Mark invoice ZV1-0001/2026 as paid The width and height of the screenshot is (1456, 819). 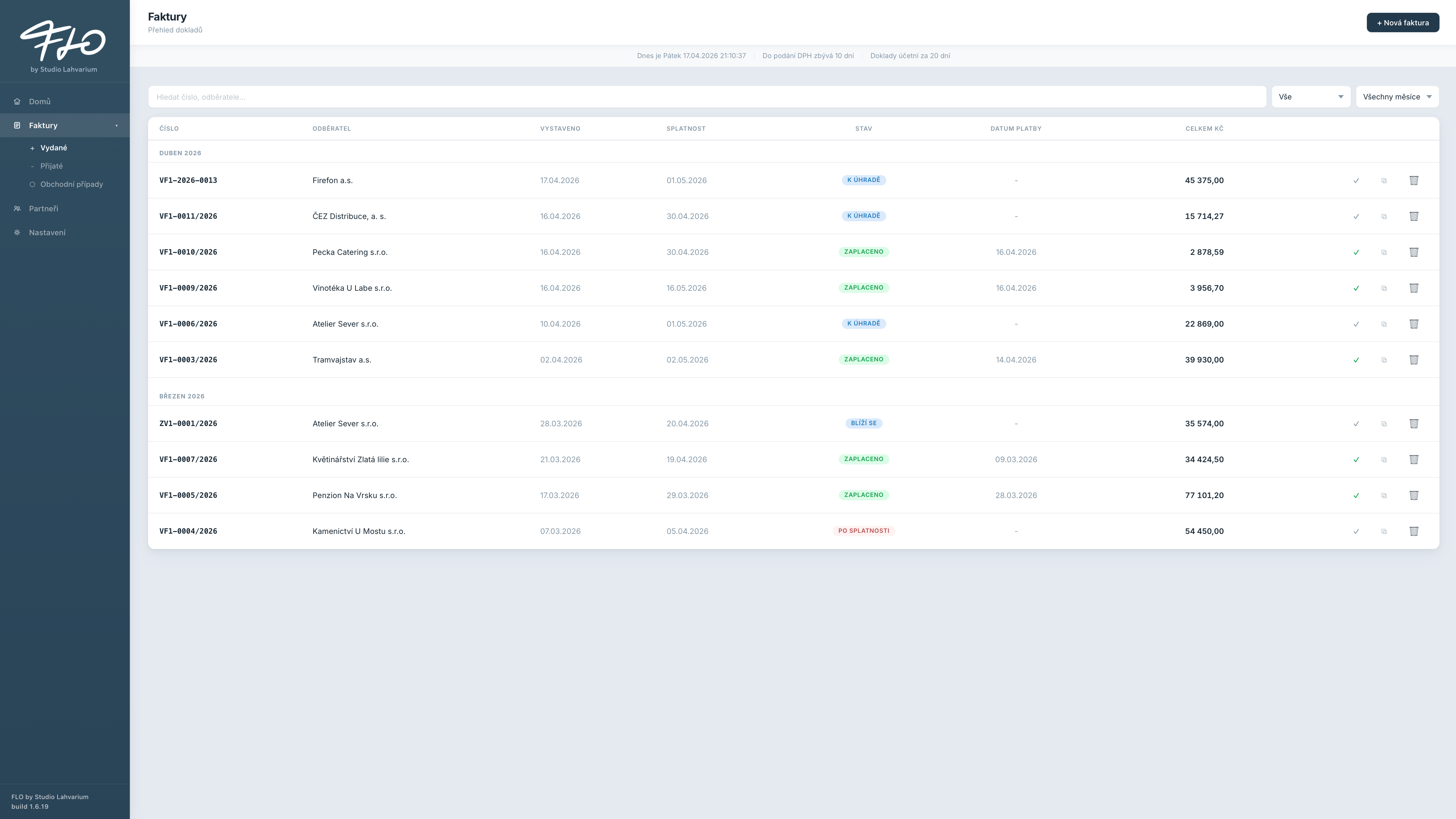tap(1356, 424)
